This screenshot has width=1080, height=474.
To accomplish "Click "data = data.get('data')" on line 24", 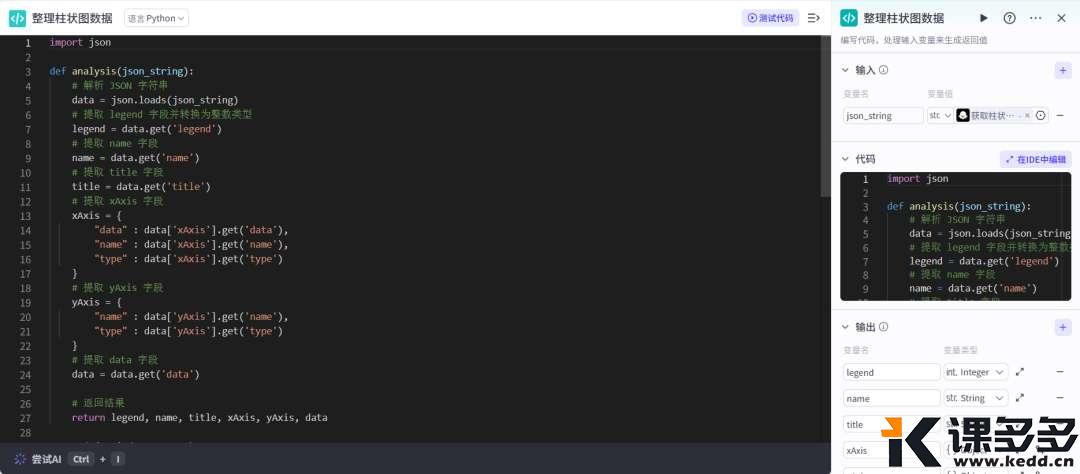I will coord(136,375).
